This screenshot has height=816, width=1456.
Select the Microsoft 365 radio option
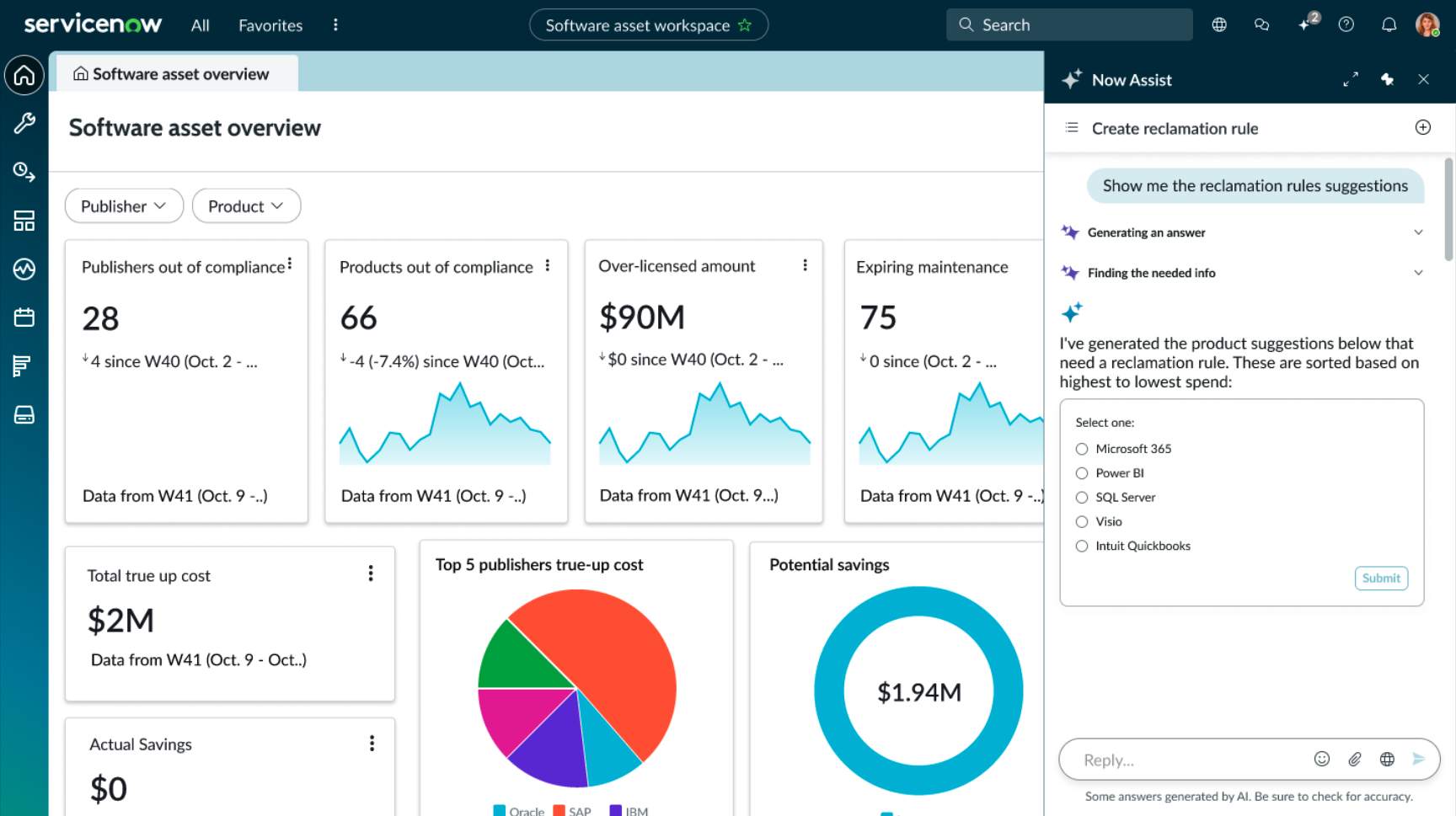[1082, 450]
